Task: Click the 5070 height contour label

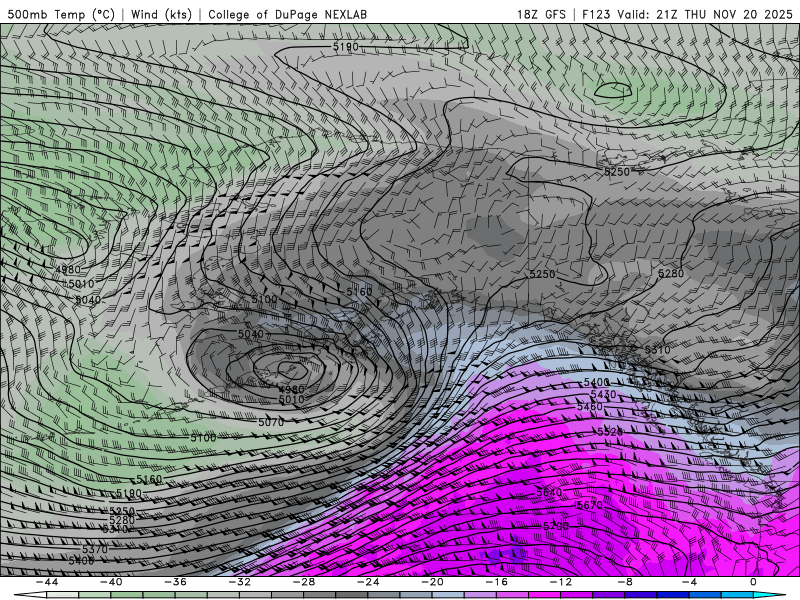Action: (271, 422)
